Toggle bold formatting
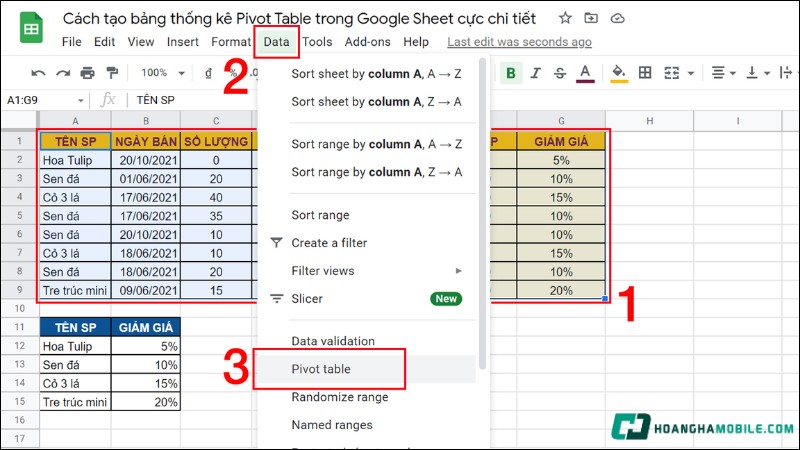The width and height of the screenshot is (800, 450). click(x=511, y=73)
